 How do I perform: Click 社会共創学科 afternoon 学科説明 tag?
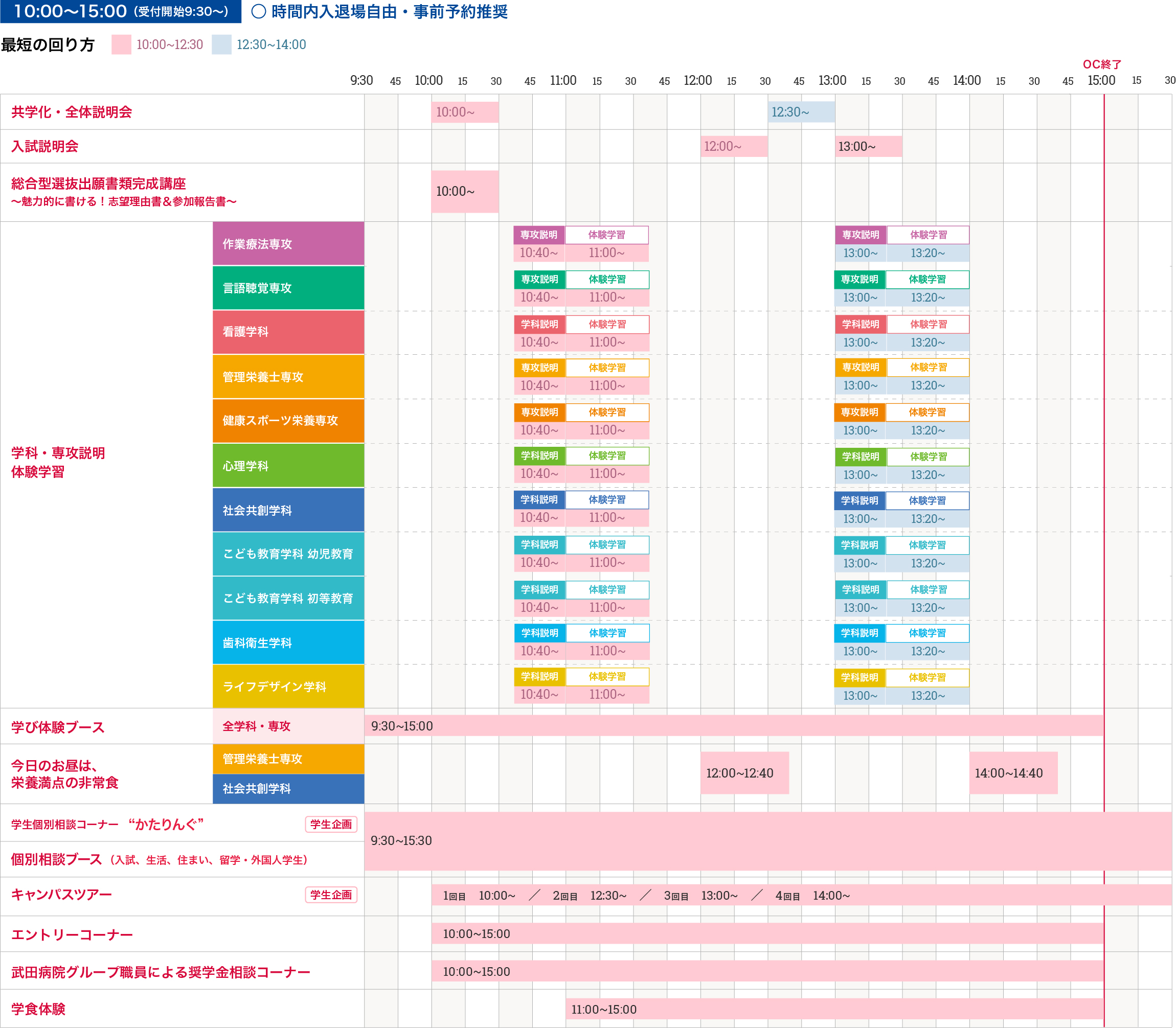[x=860, y=500]
